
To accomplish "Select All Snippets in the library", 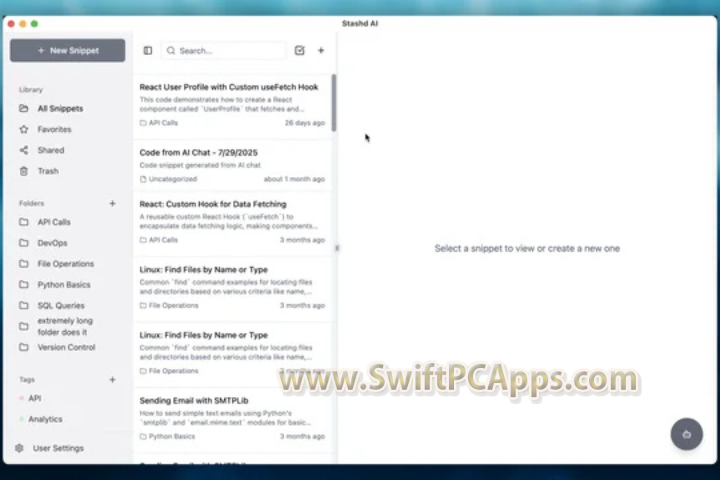I will pyautogui.click(x=60, y=108).
